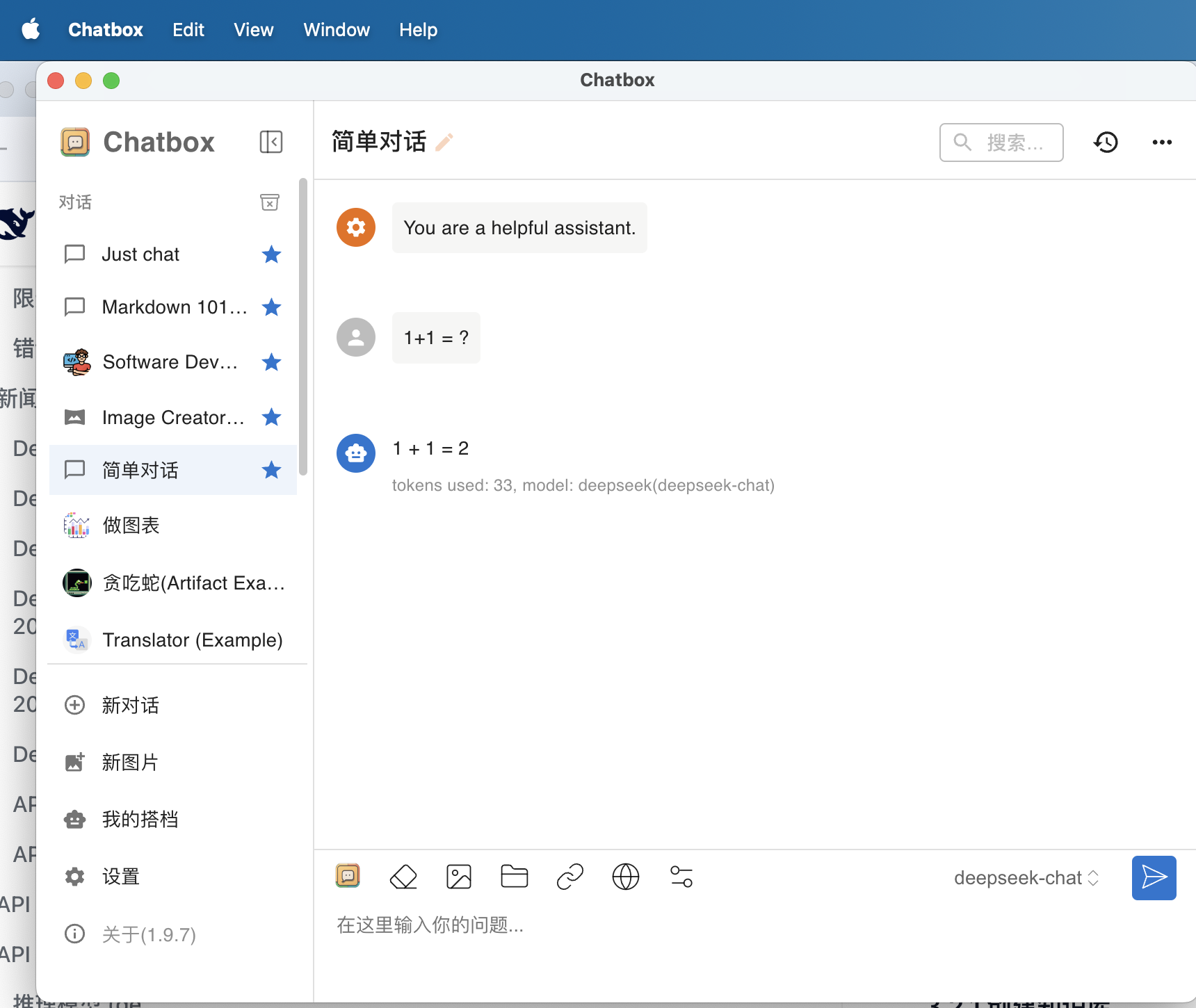Click the orange system prompt gear avatar

coord(356,227)
